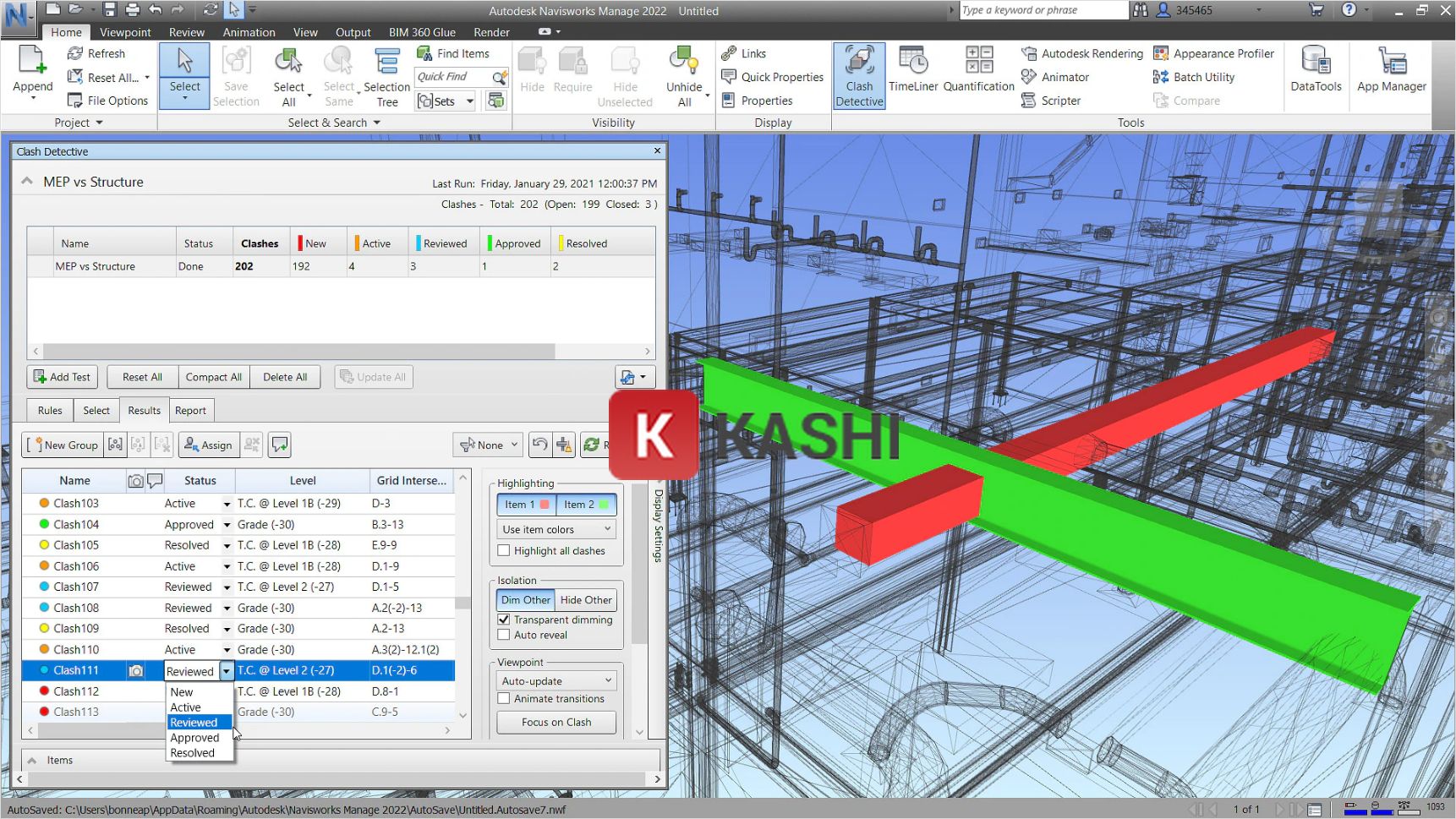Open the Clash Detective tool
The width and height of the screenshot is (1456, 819).
pyautogui.click(x=858, y=74)
